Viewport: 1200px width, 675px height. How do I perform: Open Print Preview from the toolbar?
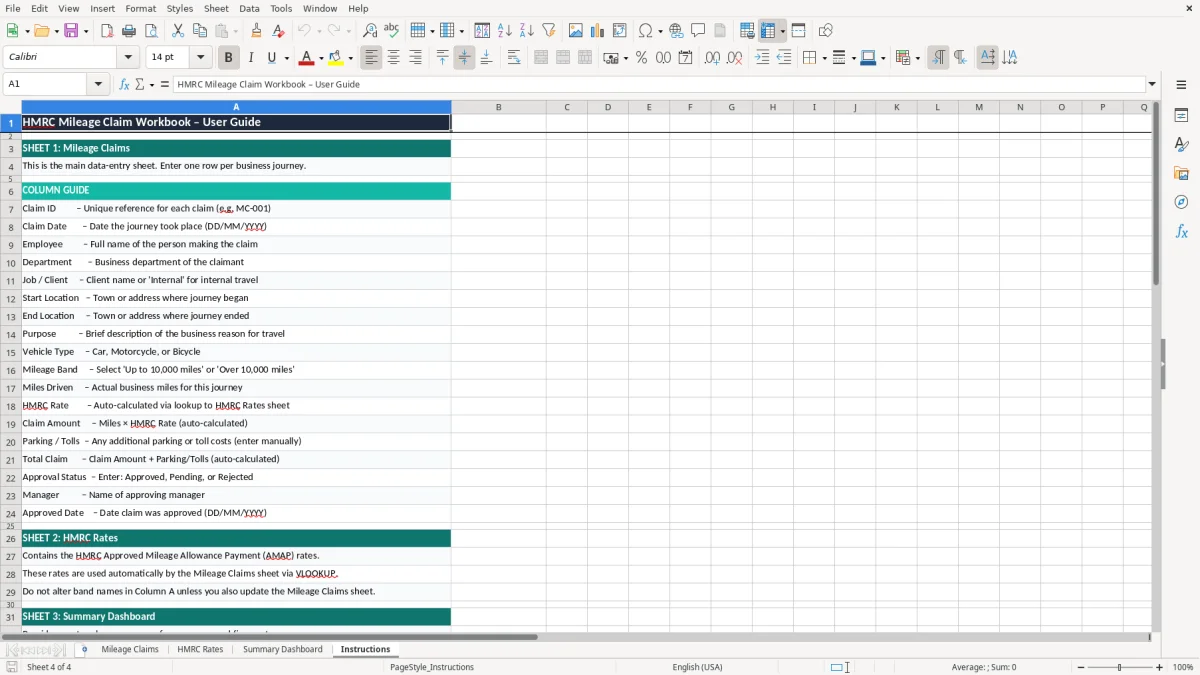coord(151,31)
